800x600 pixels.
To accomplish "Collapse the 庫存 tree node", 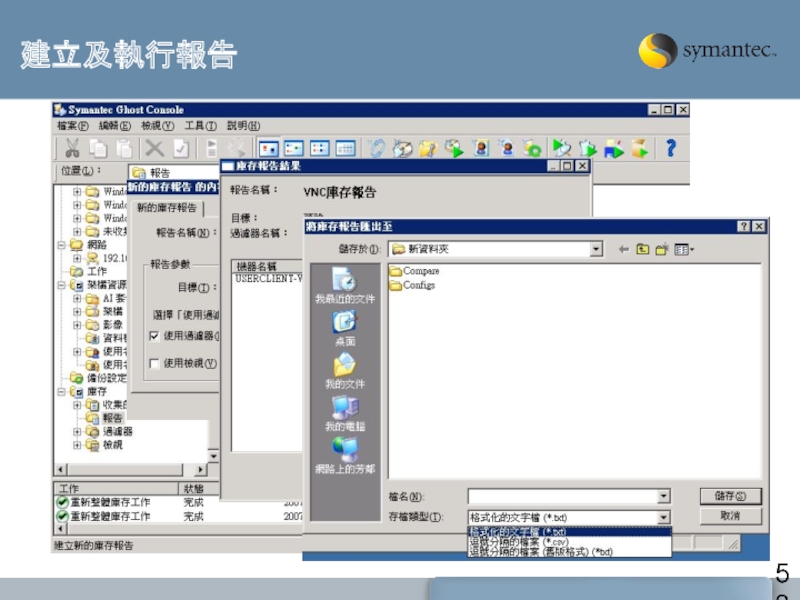I will point(61,392).
